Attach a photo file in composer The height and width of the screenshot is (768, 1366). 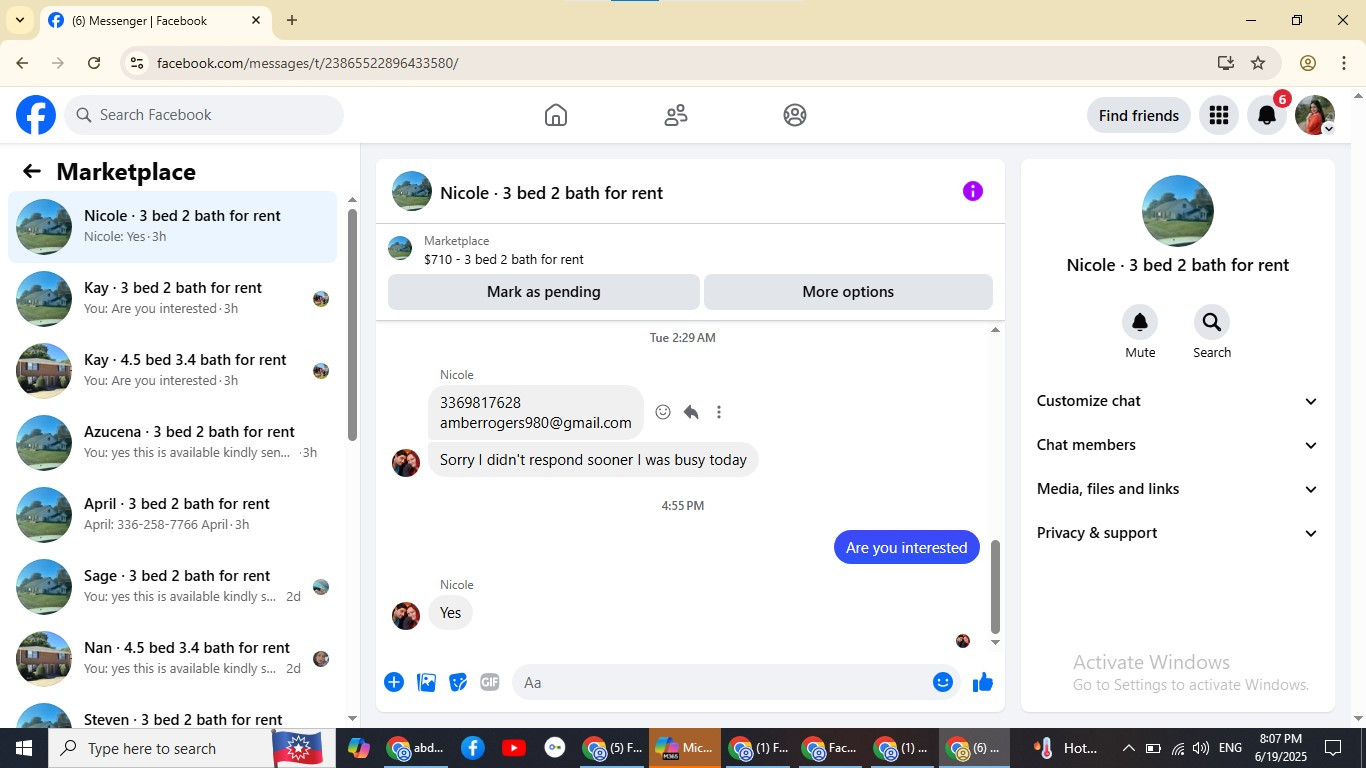[426, 682]
